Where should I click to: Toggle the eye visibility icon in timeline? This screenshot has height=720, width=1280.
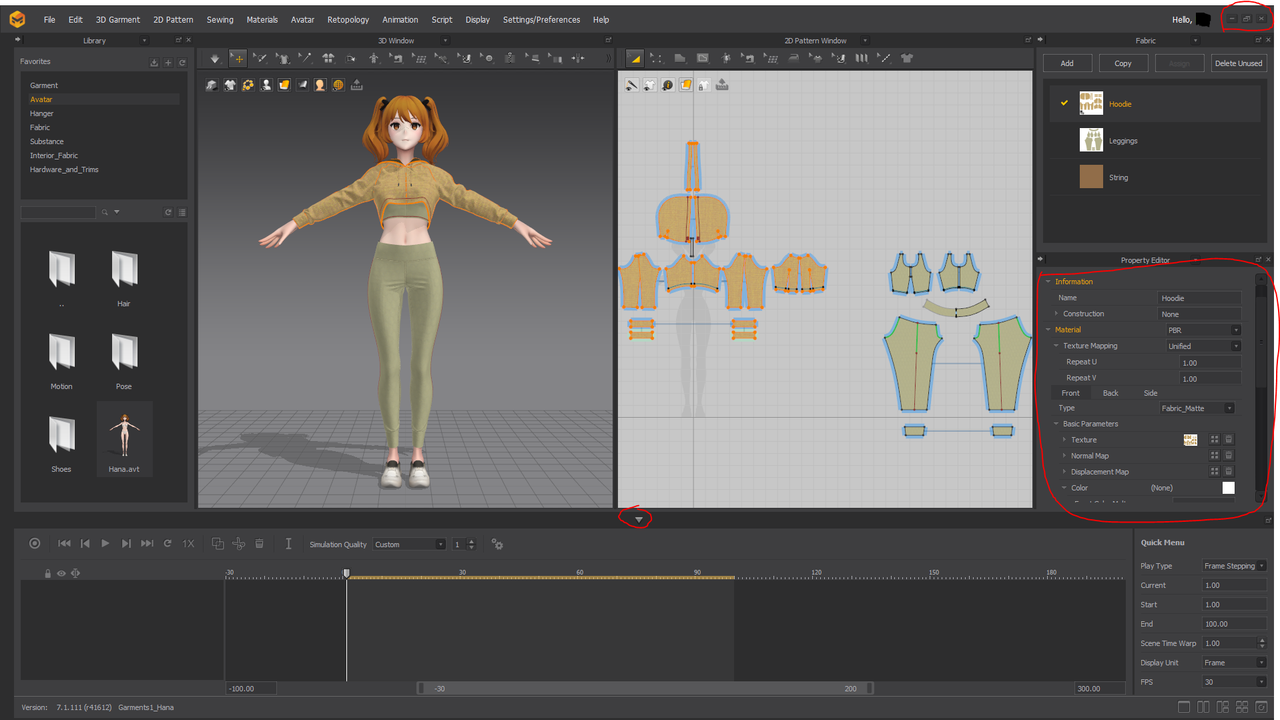61,573
